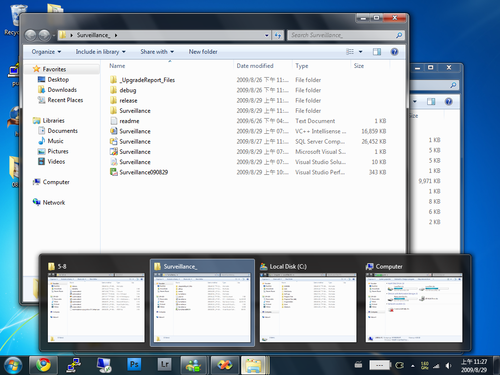Select the SQL Server Compact Surveillance file icon
Screen dimensions: 500x375
pyautogui.click(x=114, y=141)
